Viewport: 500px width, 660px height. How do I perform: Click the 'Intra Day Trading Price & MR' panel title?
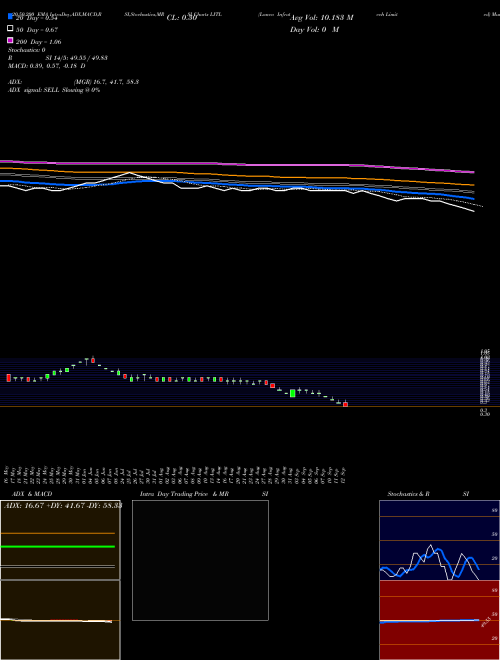pyautogui.click(x=184, y=494)
